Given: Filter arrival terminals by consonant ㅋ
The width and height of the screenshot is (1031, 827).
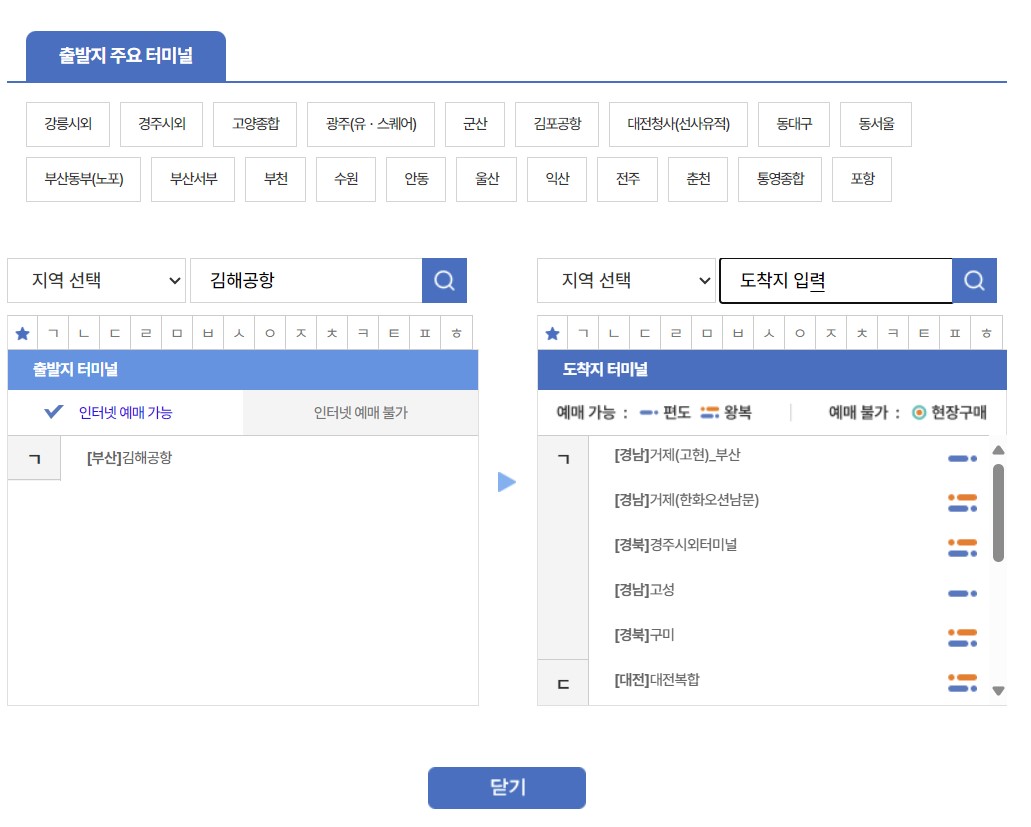Looking at the screenshot, I should pos(893,333).
